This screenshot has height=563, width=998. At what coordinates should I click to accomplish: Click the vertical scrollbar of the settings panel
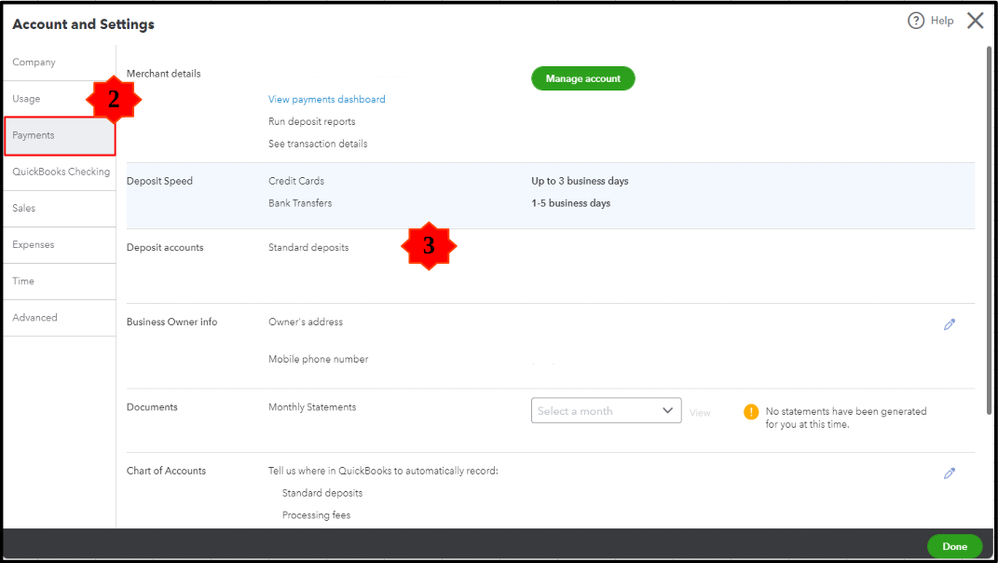coord(988,229)
